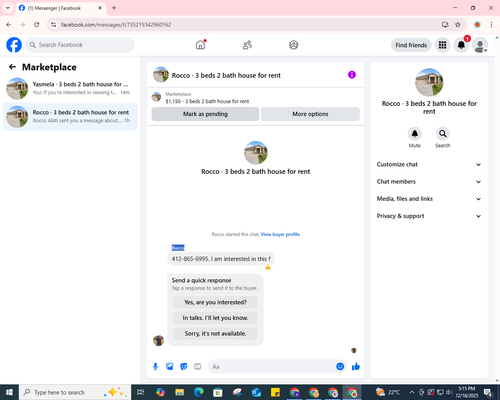Click More options button
This screenshot has height=400, width=500.
310,114
